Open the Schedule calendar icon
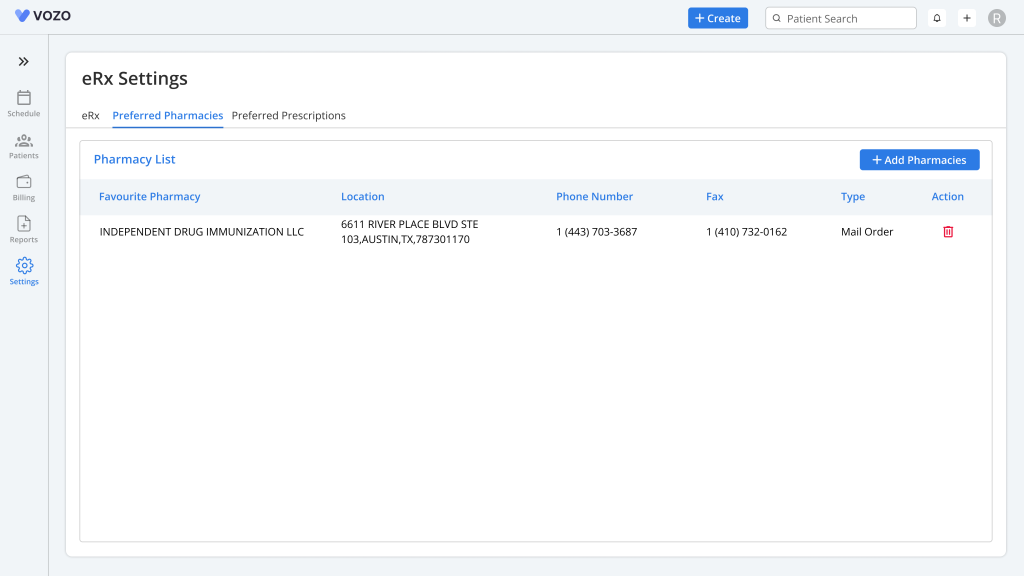1024x576 pixels. pyautogui.click(x=24, y=98)
